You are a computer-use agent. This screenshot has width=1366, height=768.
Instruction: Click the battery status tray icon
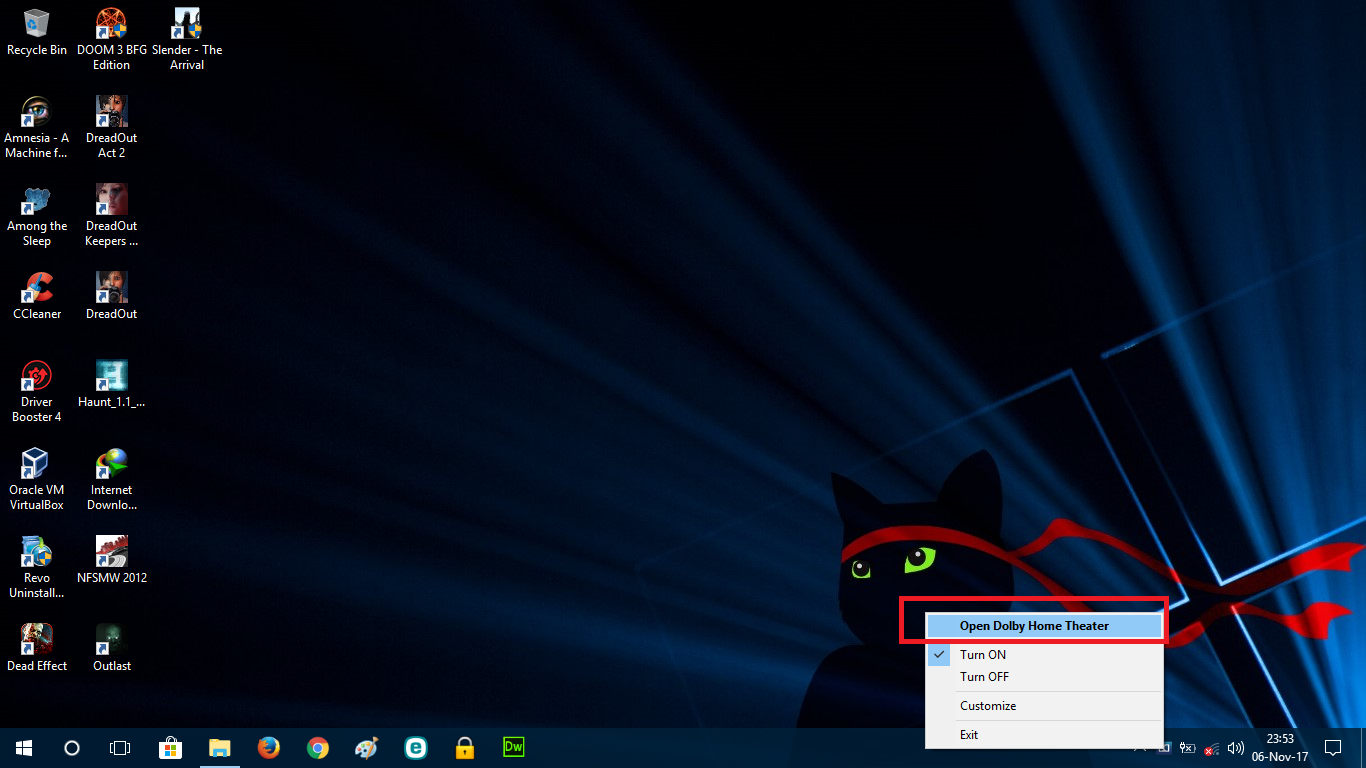[1188, 747]
